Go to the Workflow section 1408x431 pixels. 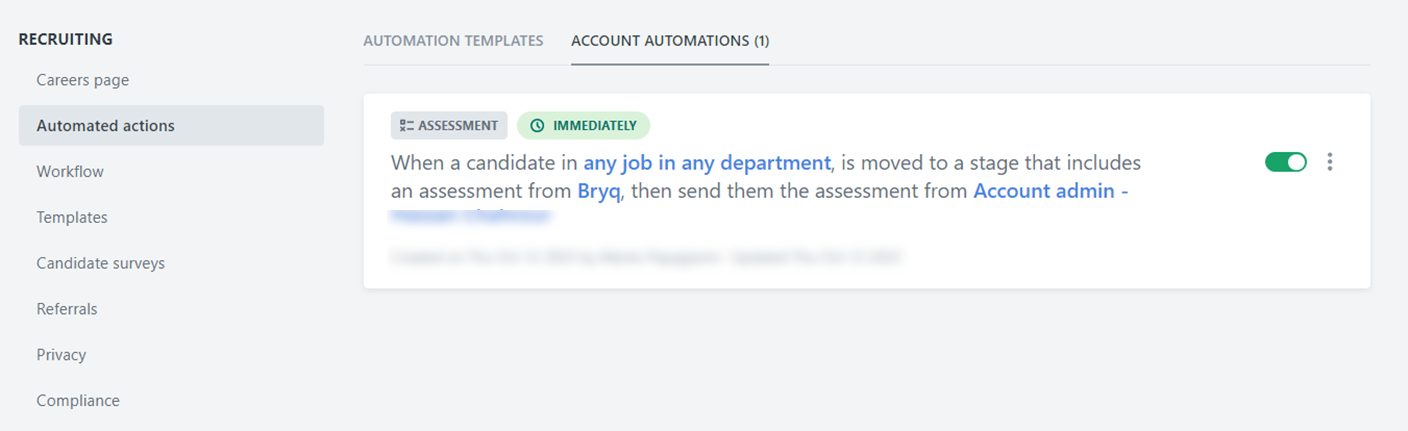point(70,172)
